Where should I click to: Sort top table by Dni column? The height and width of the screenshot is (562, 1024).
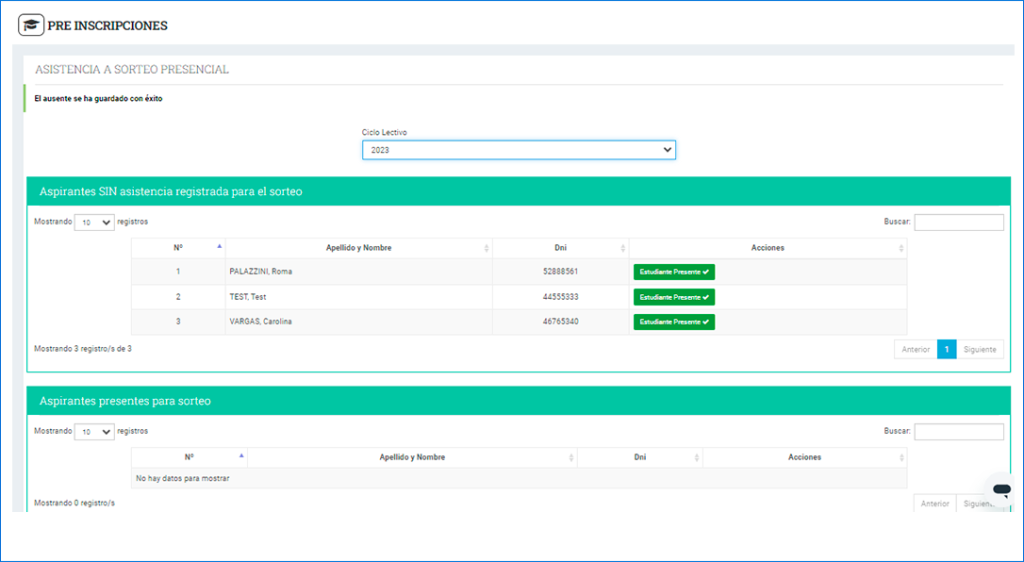[x=560, y=248]
